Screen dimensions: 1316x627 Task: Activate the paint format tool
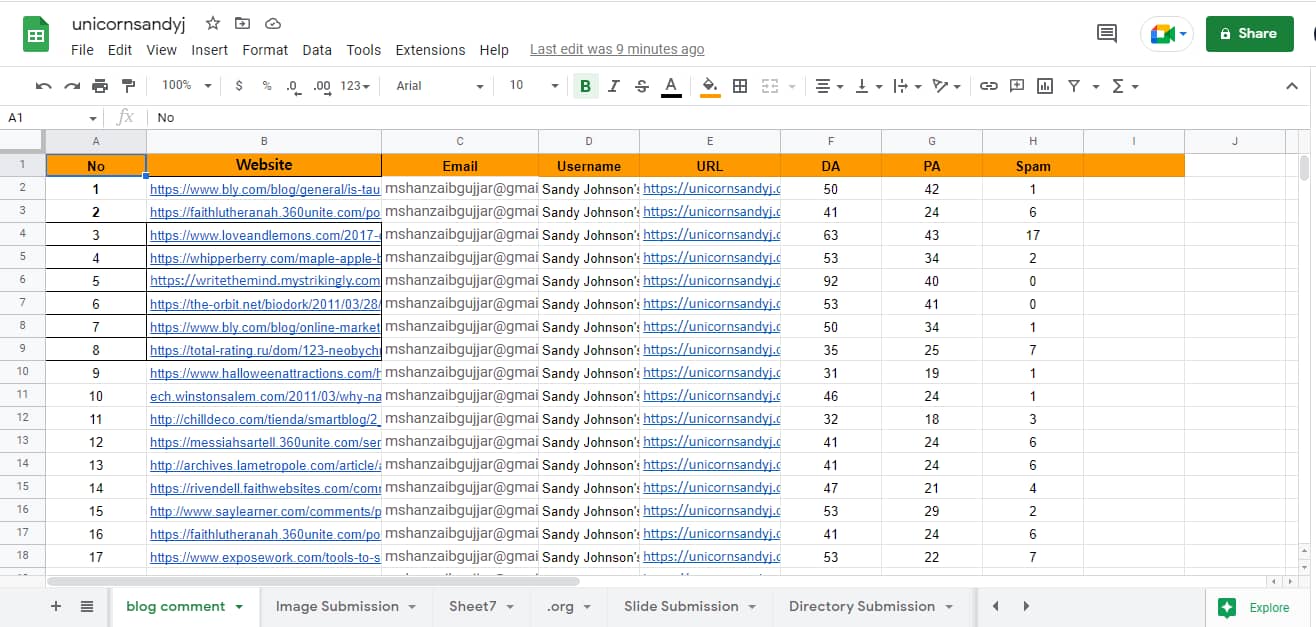point(128,86)
